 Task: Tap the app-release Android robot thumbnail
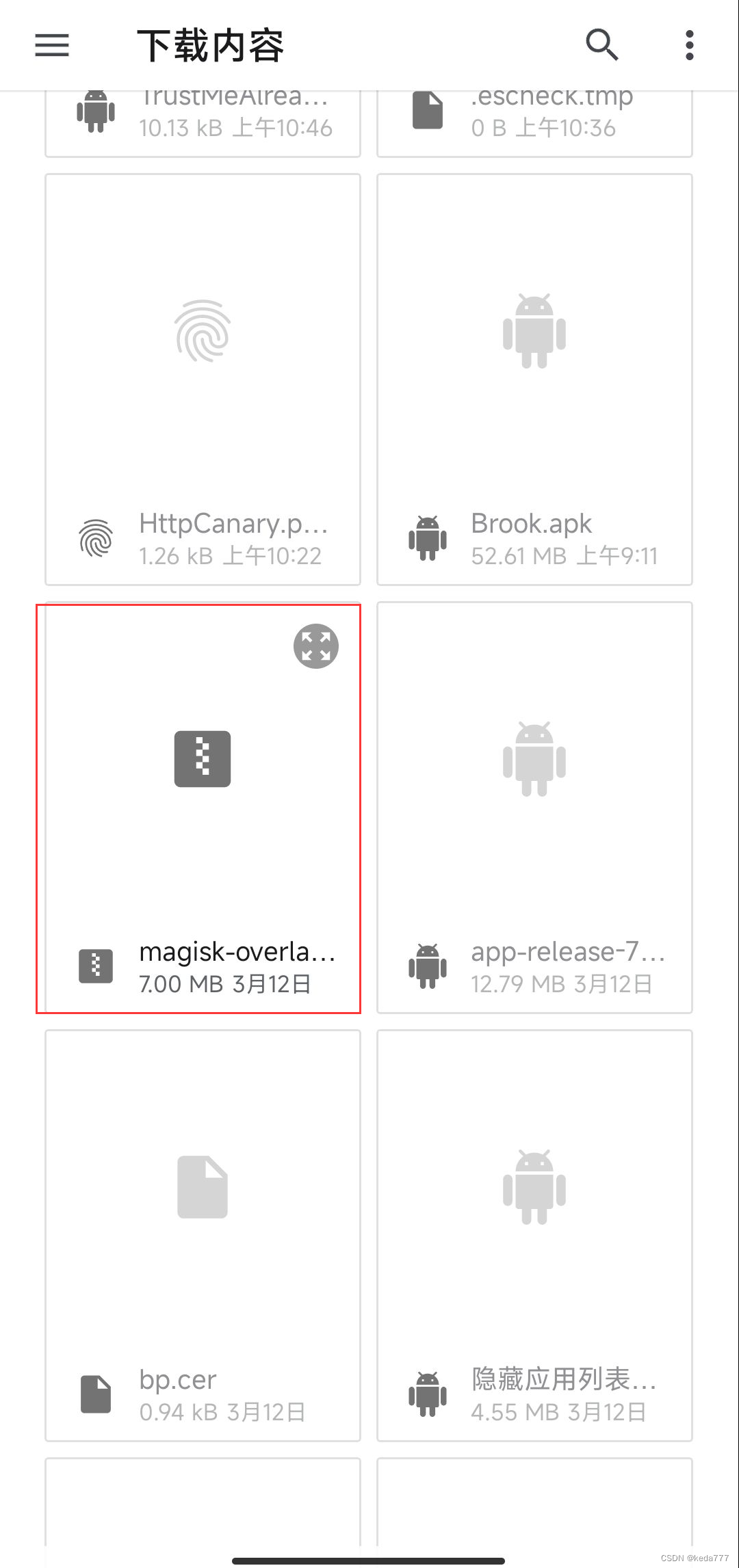(534, 759)
